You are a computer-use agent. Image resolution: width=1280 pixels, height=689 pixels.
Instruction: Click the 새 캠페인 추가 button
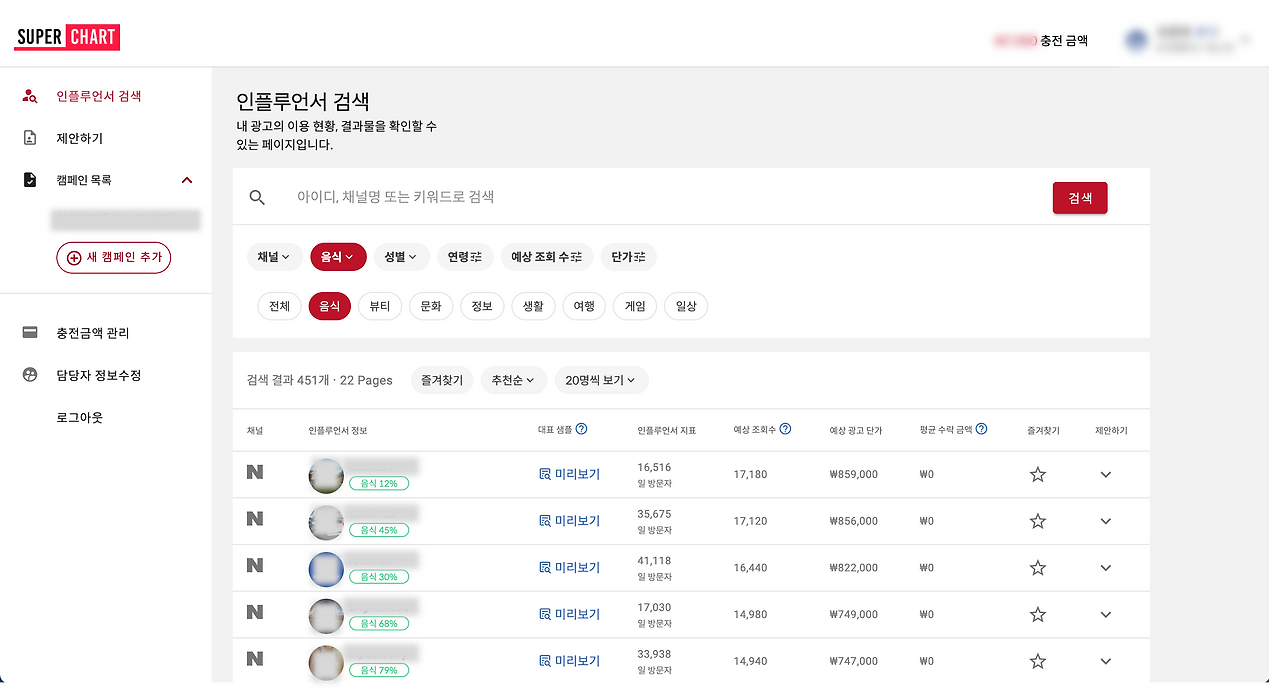(x=114, y=257)
